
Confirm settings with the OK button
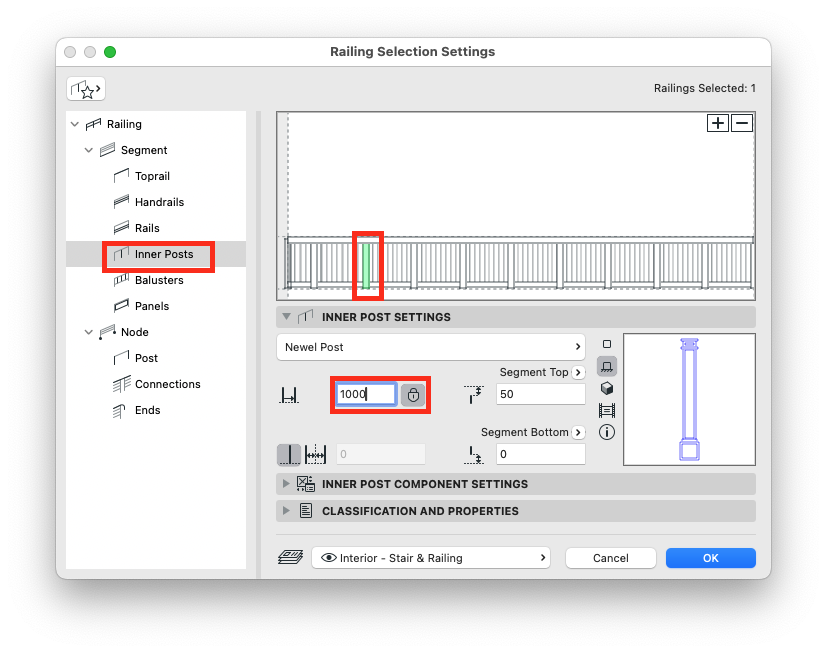pyautogui.click(x=710, y=558)
